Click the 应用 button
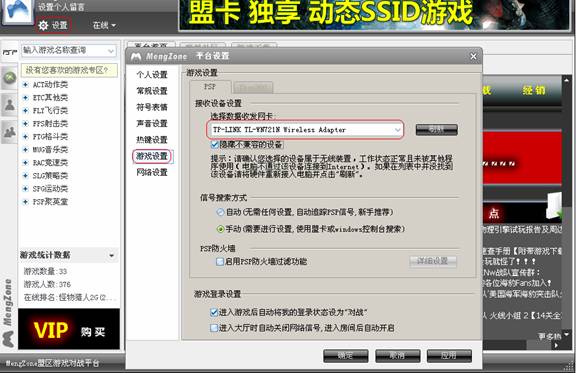Image resolution: width=576 pixels, height=373 pixels. pos(449,355)
